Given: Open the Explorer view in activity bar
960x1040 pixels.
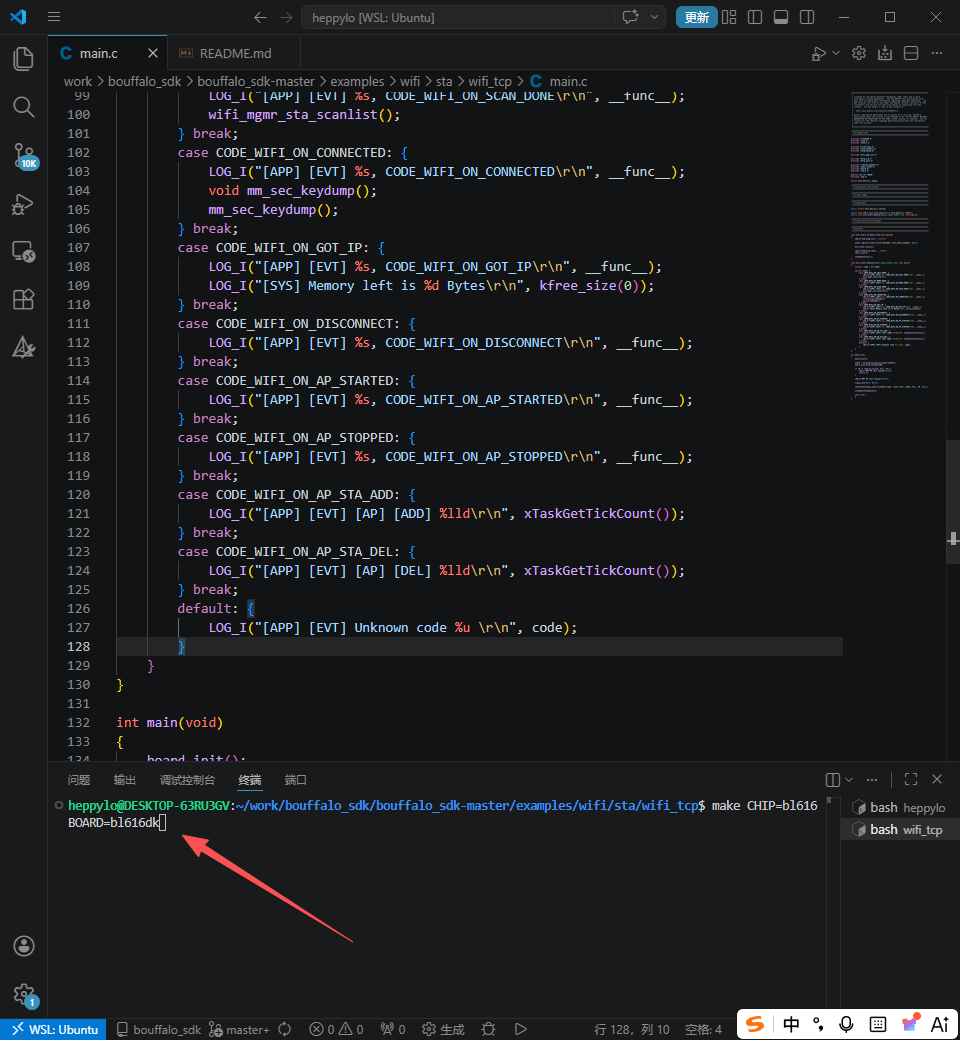Looking at the screenshot, I should (23, 59).
